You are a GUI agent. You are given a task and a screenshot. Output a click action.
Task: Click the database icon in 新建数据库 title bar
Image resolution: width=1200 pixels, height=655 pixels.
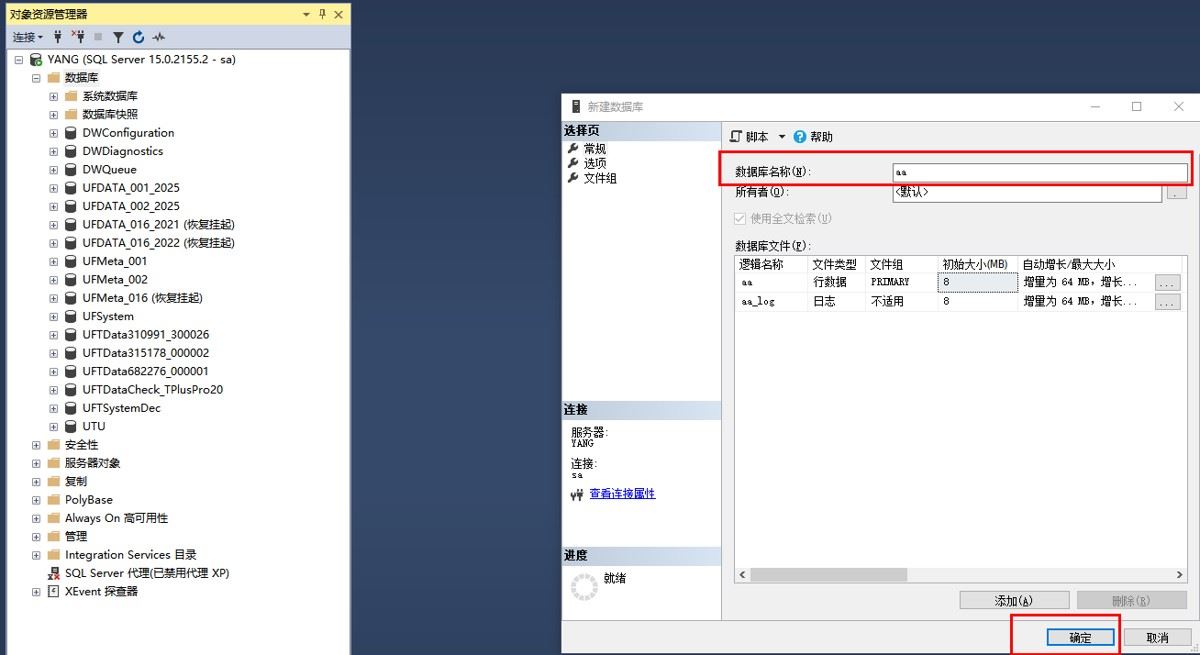(576, 107)
